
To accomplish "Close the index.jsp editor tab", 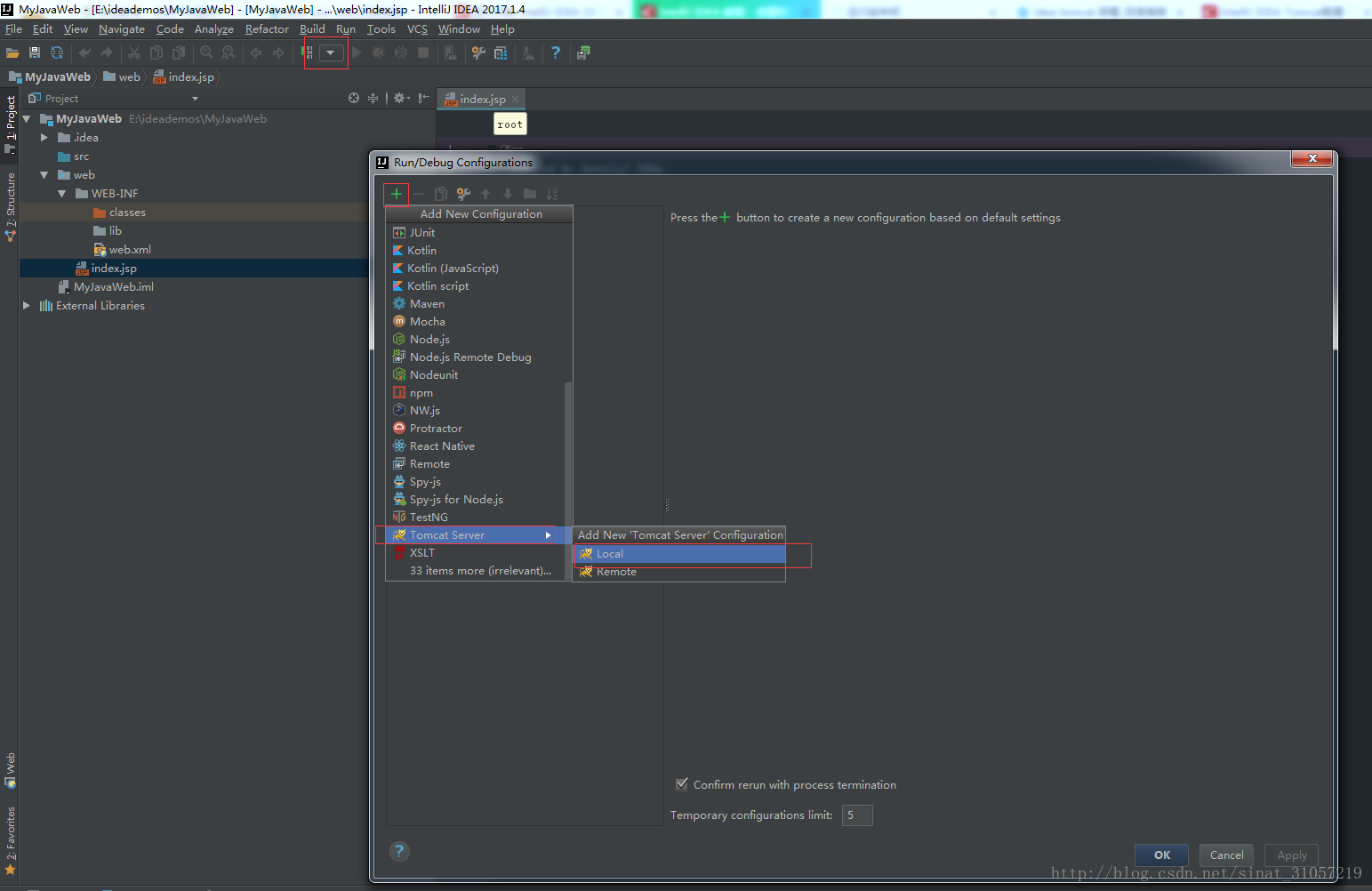I will (515, 99).
